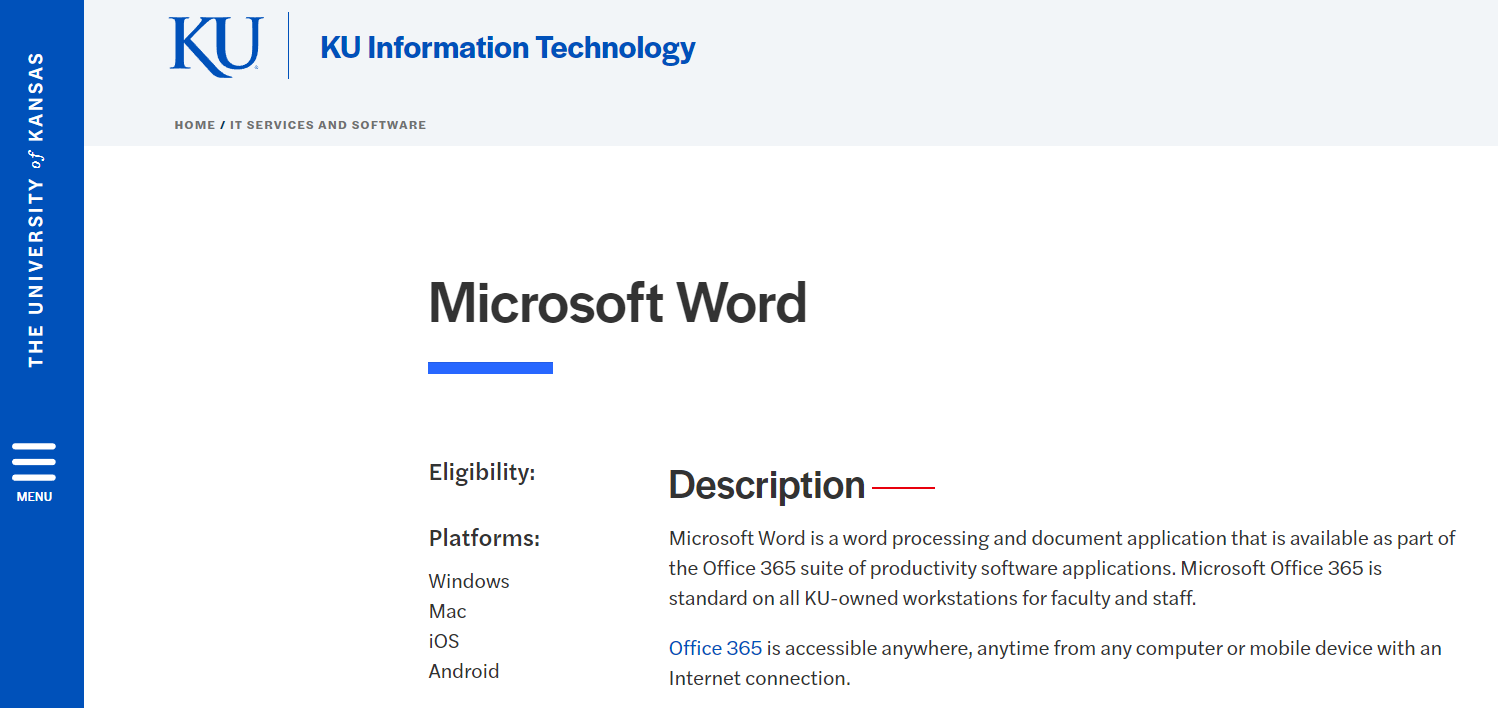This screenshot has height=708, width=1498.
Task: Click the Description heading
Action: coord(766,485)
